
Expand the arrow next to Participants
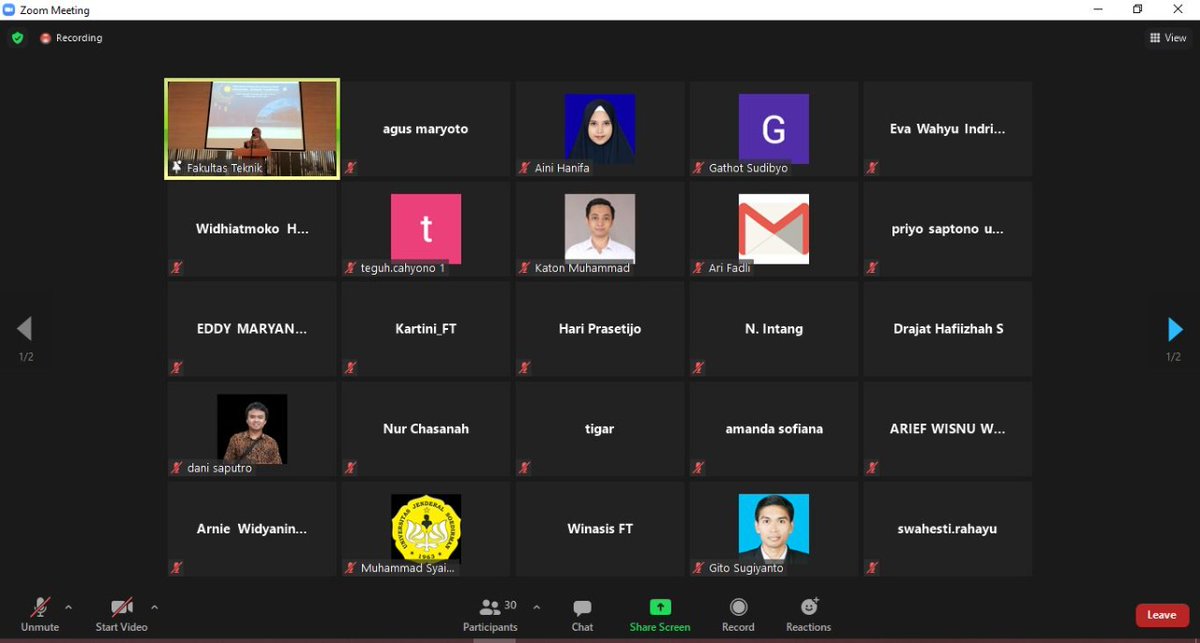(536, 607)
